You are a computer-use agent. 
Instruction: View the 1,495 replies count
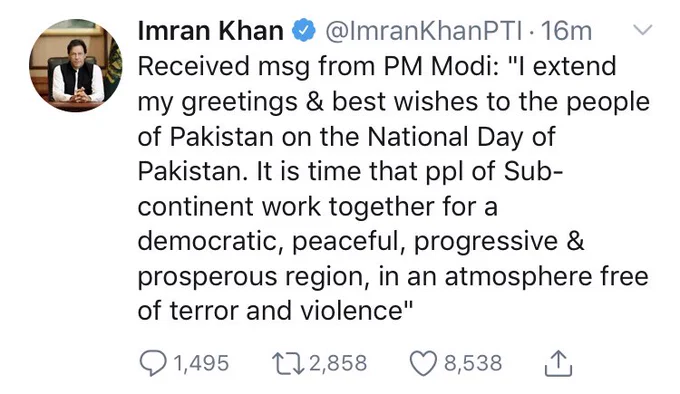pyautogui.click(x=201, y=363)
